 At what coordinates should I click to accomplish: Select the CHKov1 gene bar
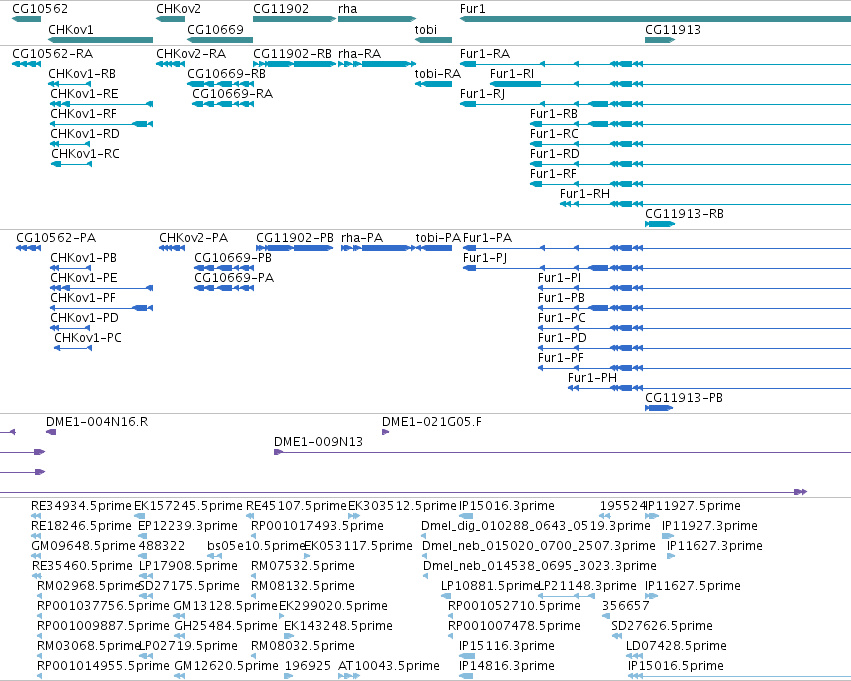(100, 40)
